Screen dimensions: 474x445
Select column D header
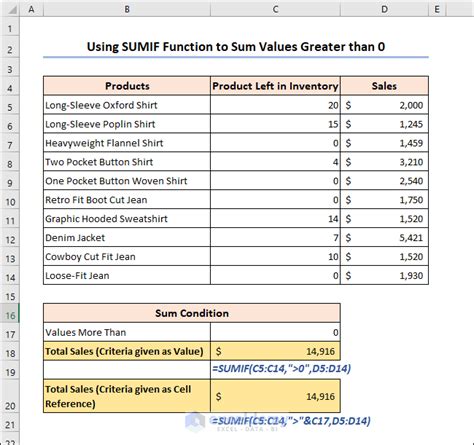coord(384,9)
